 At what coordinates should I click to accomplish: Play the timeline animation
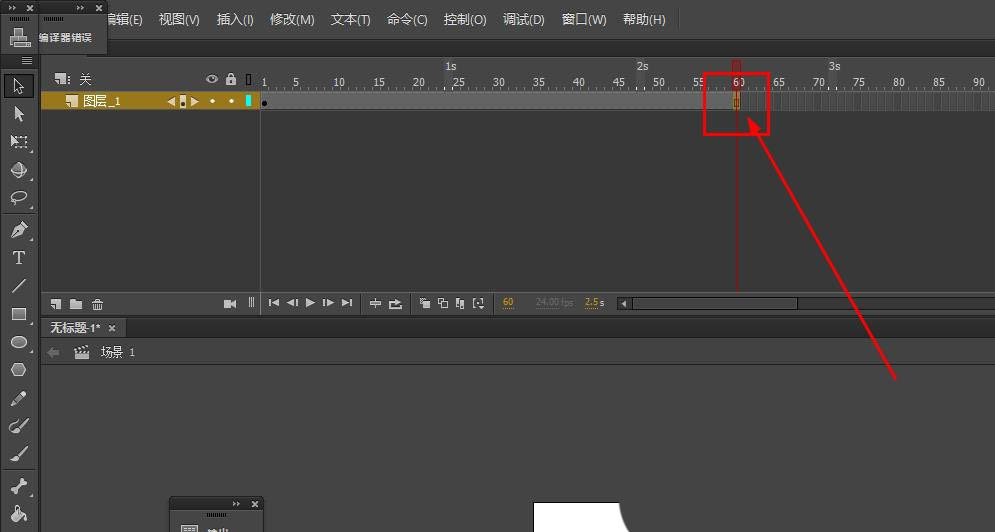[x=310, y=303]
